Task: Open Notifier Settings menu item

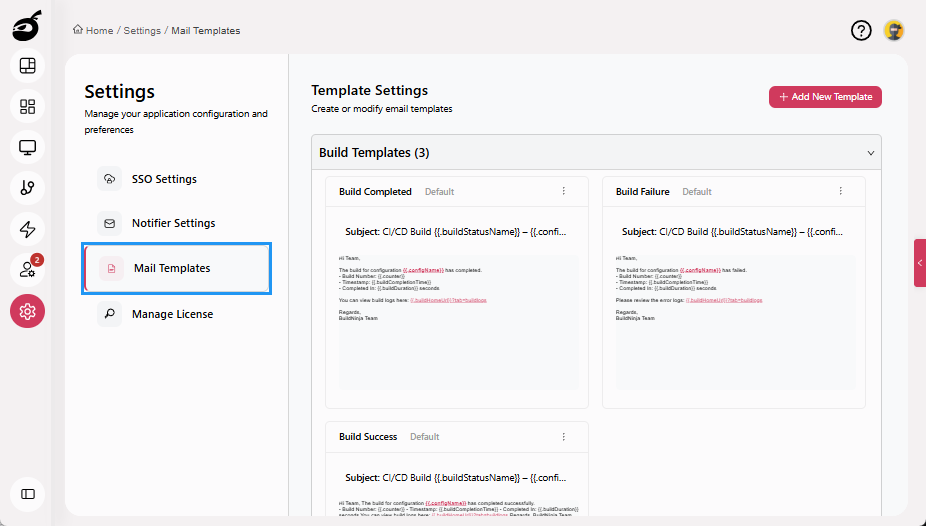Action: 177,223
